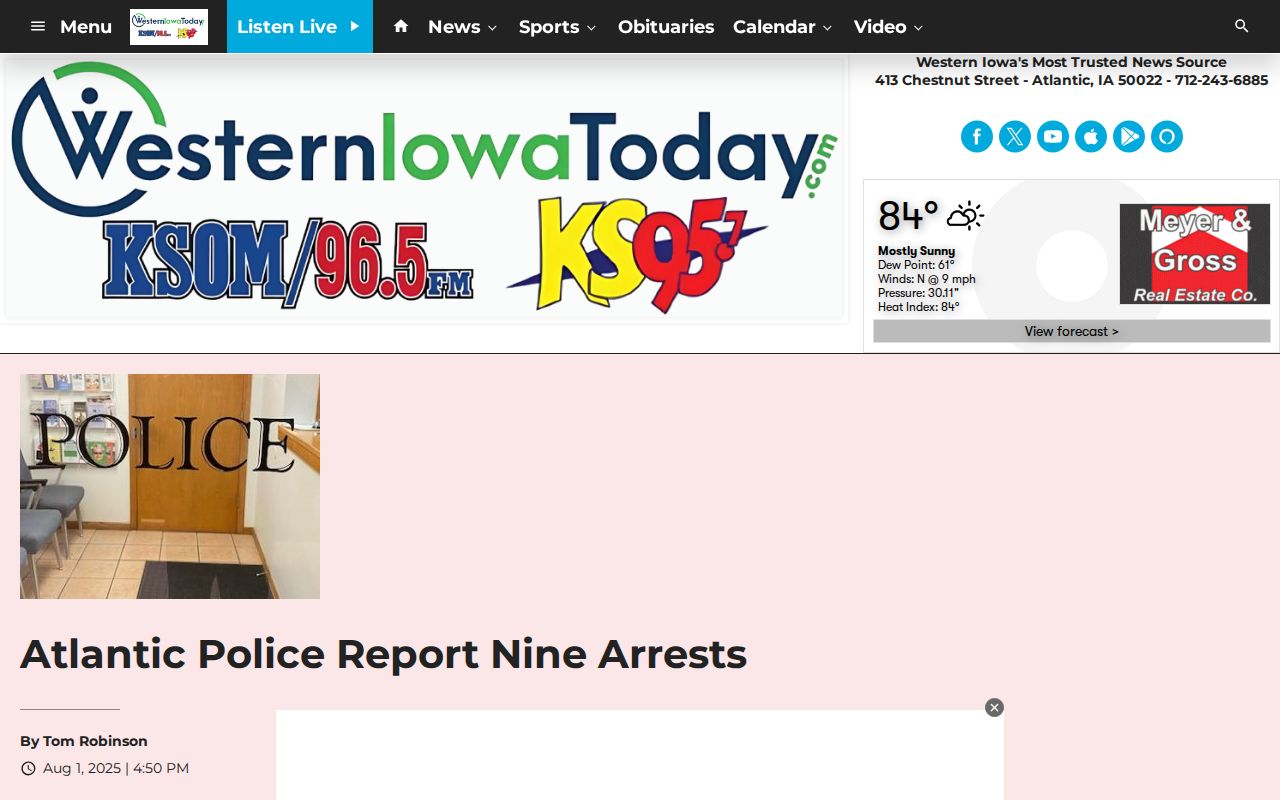Expand the News dropdown menu
The height and width of the screenshot is (800, 1280).
pos(462,27)
